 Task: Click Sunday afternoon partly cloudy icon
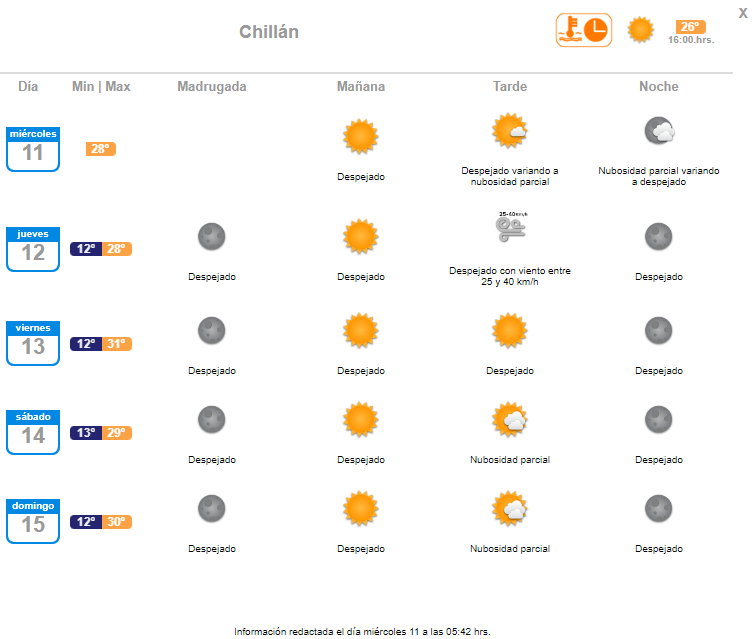[x=510, y=509]
